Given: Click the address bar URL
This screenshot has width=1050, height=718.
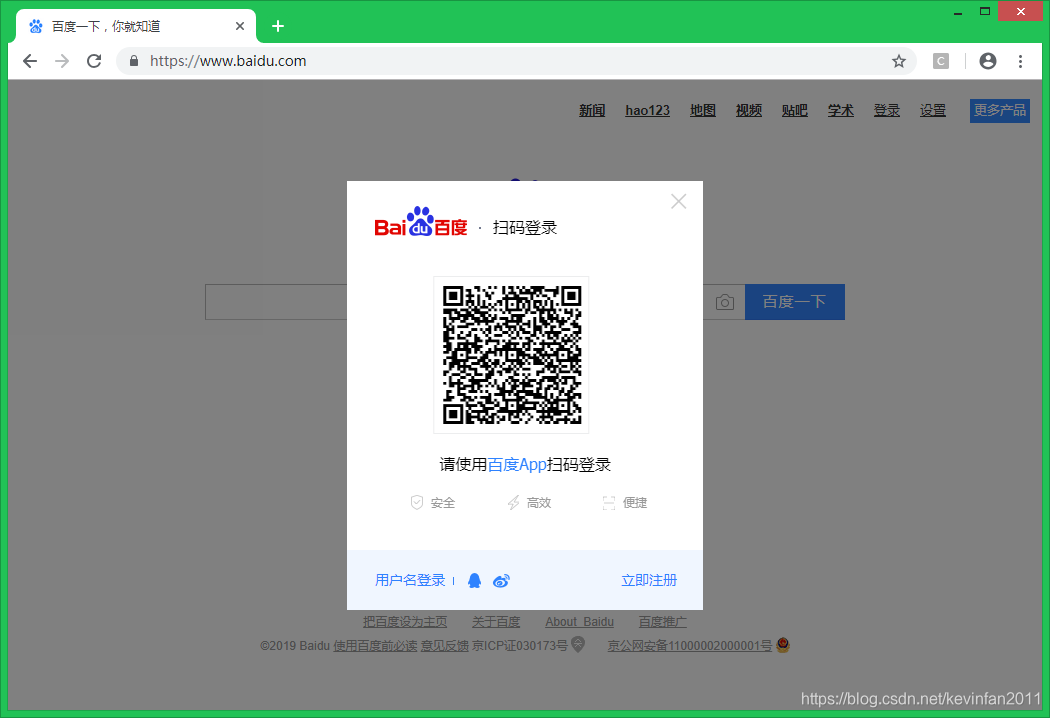Looking at the screenshot, I should tap(228, 61).
